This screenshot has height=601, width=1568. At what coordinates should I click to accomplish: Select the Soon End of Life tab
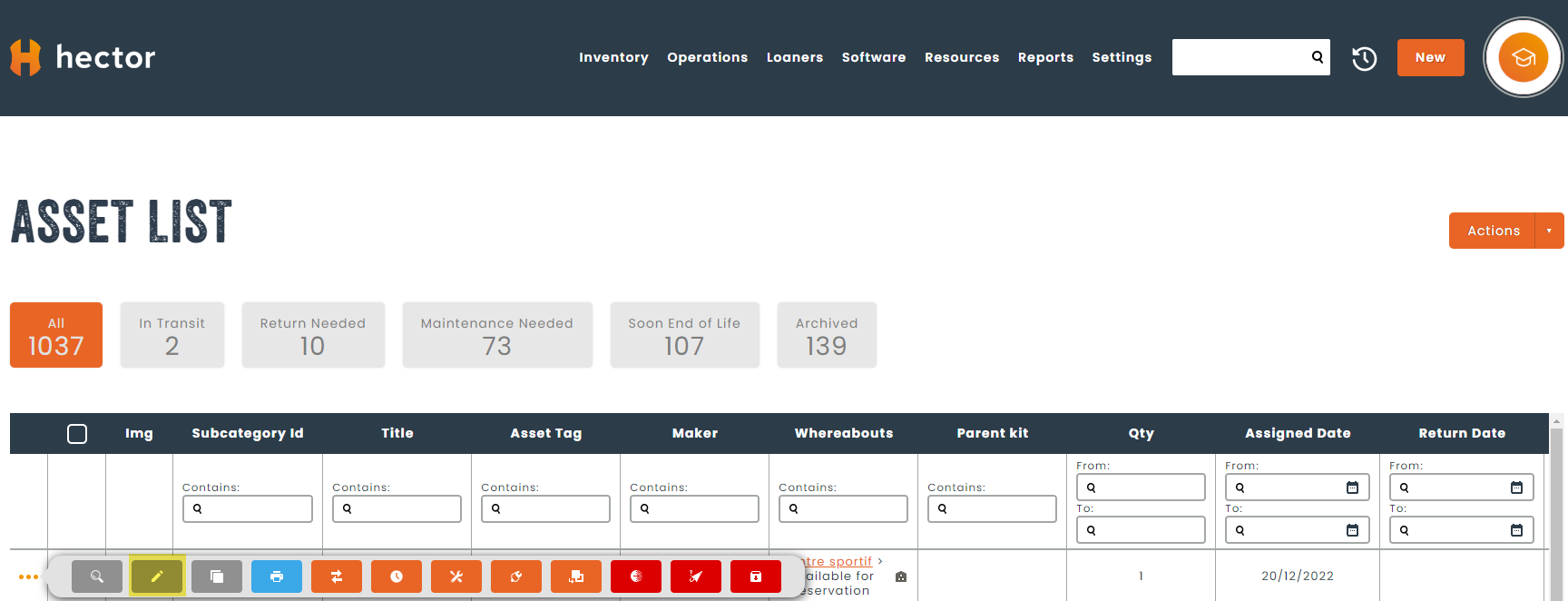pos(684,335)
